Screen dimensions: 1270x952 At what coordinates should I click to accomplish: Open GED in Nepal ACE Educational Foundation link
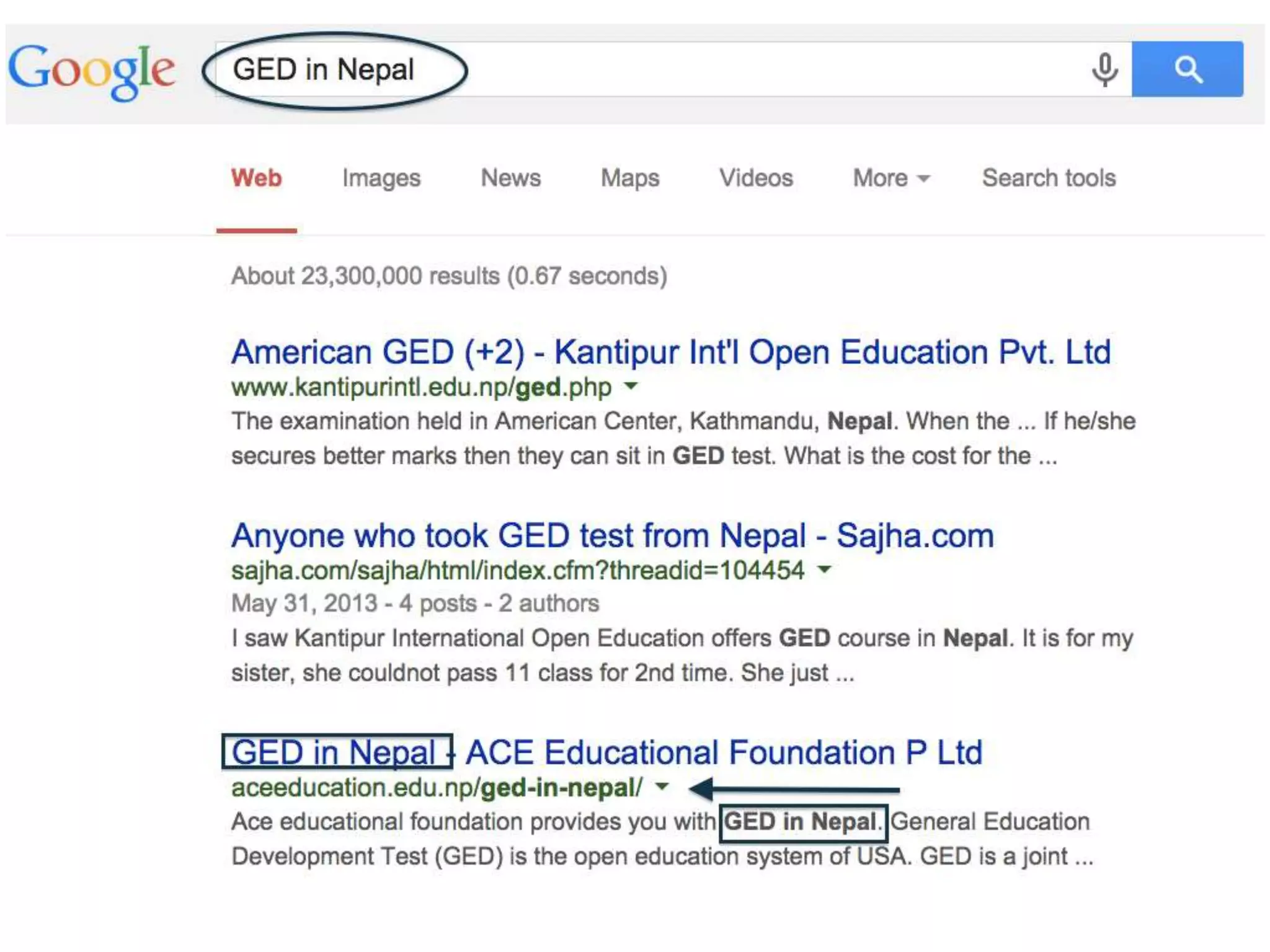click(606, 752)
